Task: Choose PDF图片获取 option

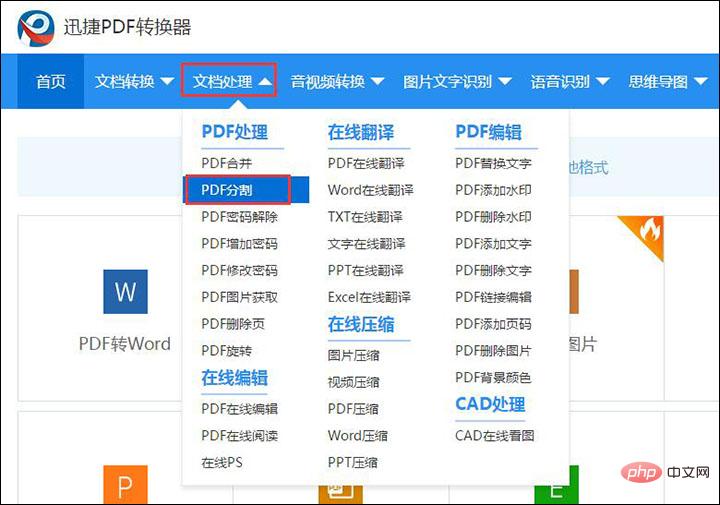Action: [x=239, y=297]
